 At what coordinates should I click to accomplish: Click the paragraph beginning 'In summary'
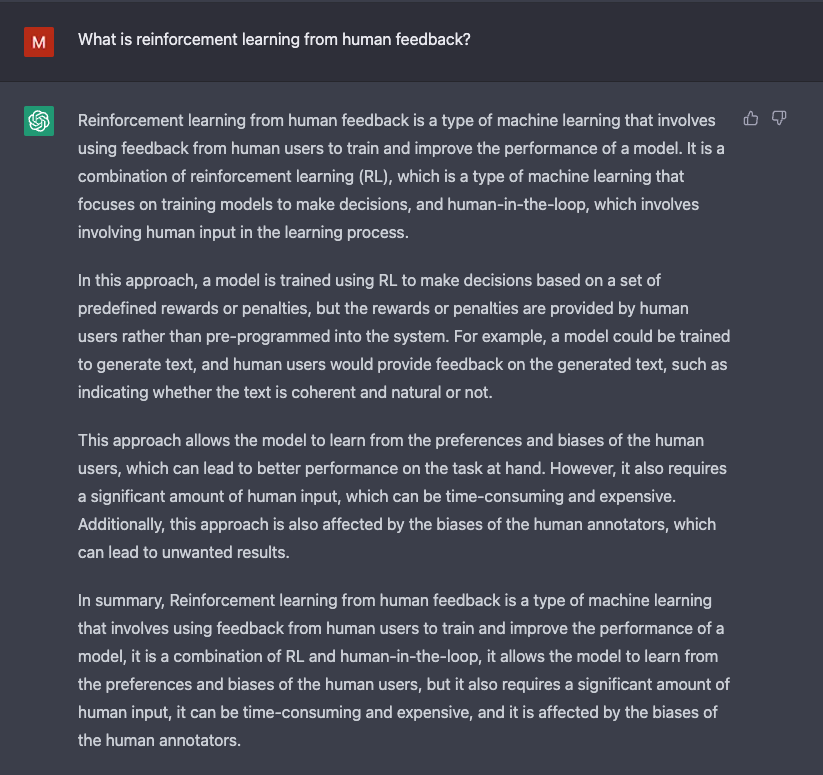click(404, 670)
